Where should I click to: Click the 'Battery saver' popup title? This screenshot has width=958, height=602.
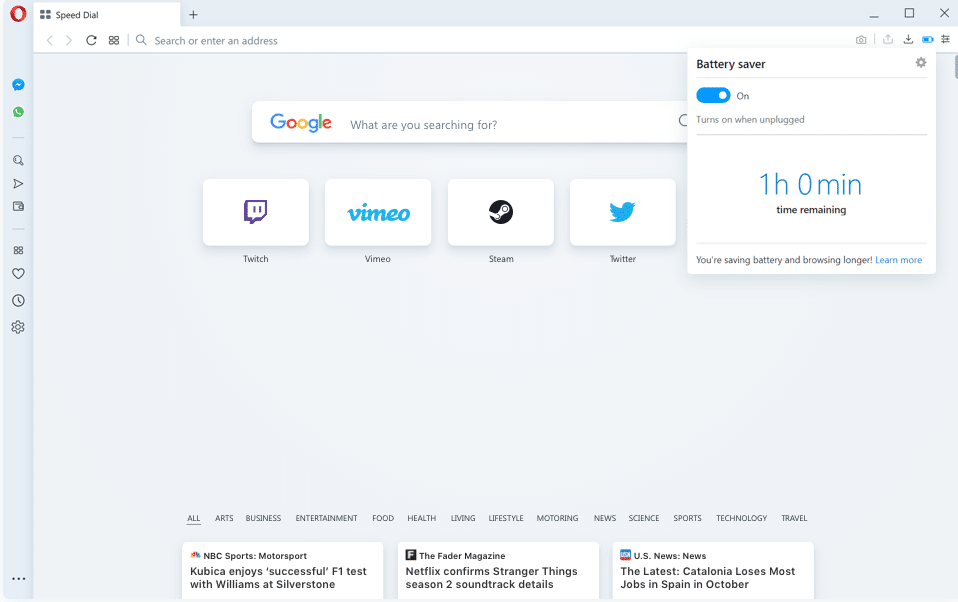[x=731, y=64]
